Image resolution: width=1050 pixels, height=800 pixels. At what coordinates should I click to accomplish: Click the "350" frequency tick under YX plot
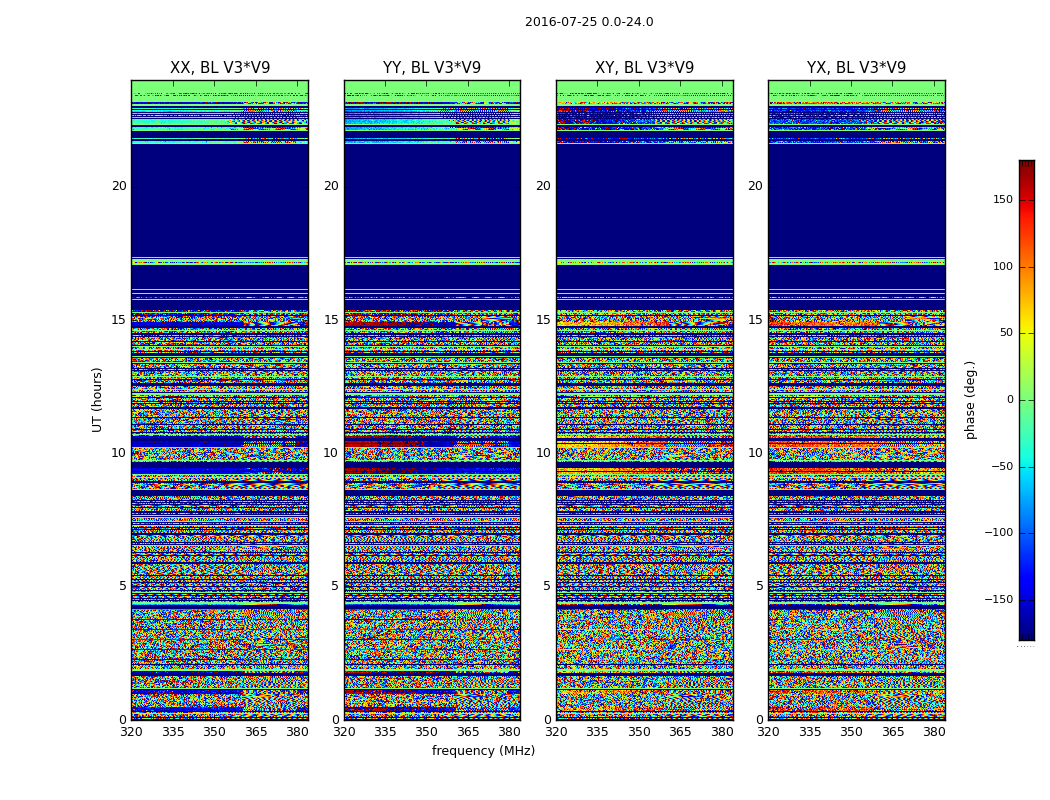coord(851,732)
